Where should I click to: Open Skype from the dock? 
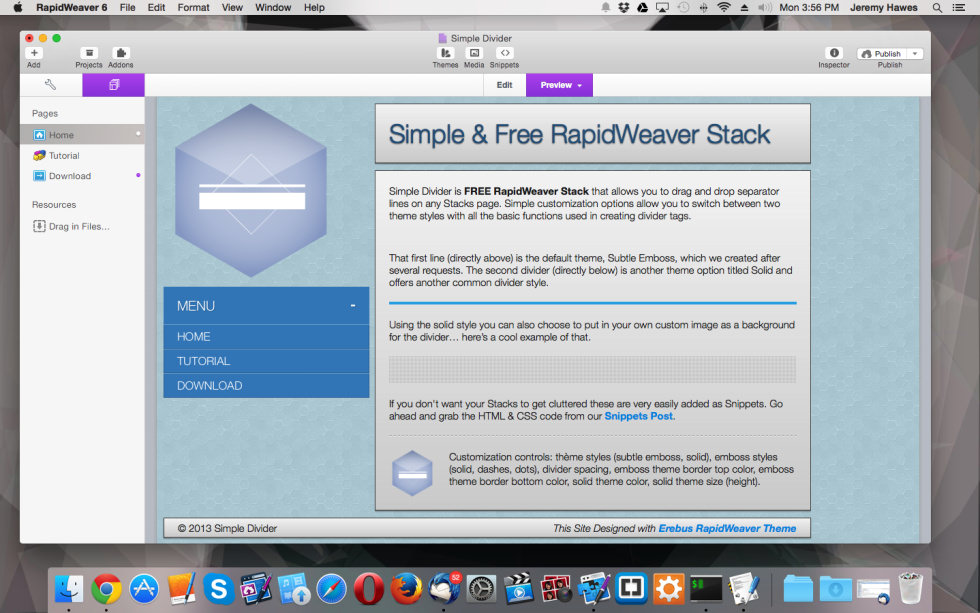point(219,589)
